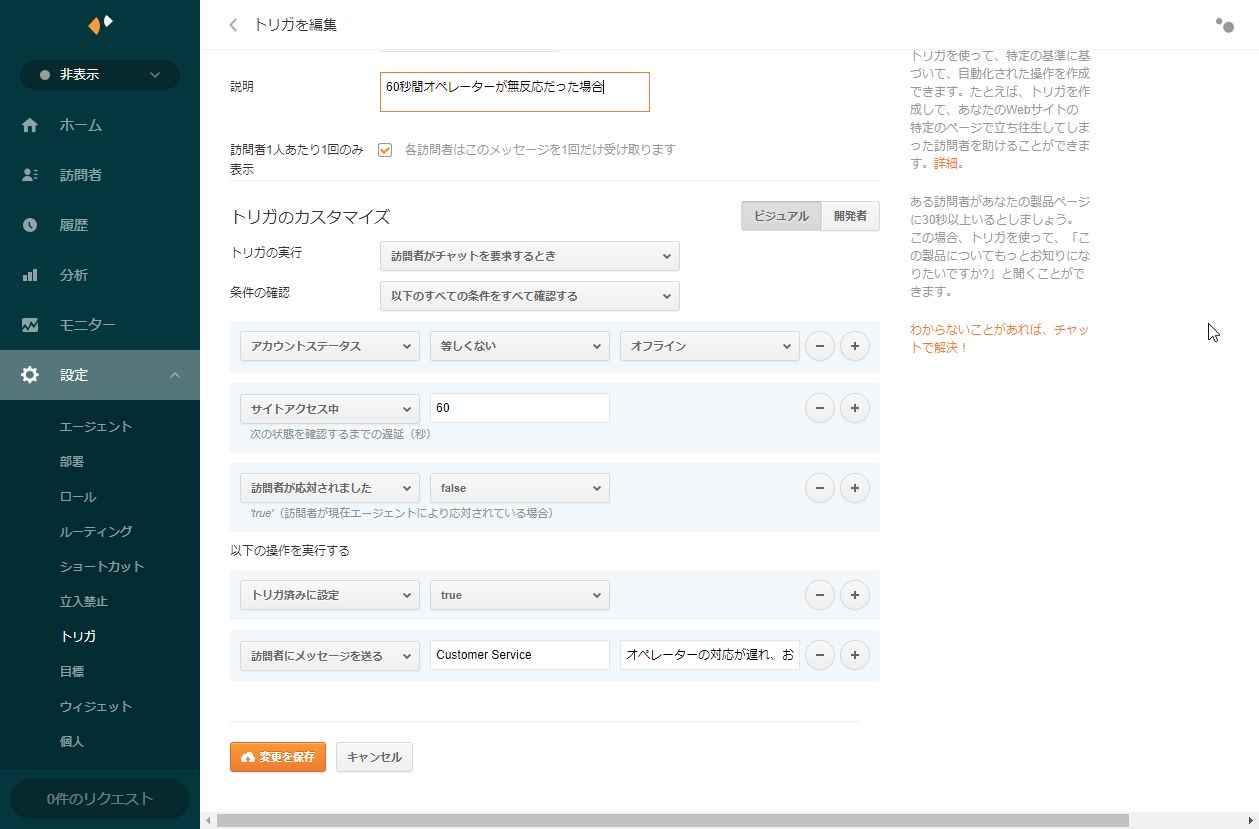Click the チャットで解決 help link

point(1000,338)
